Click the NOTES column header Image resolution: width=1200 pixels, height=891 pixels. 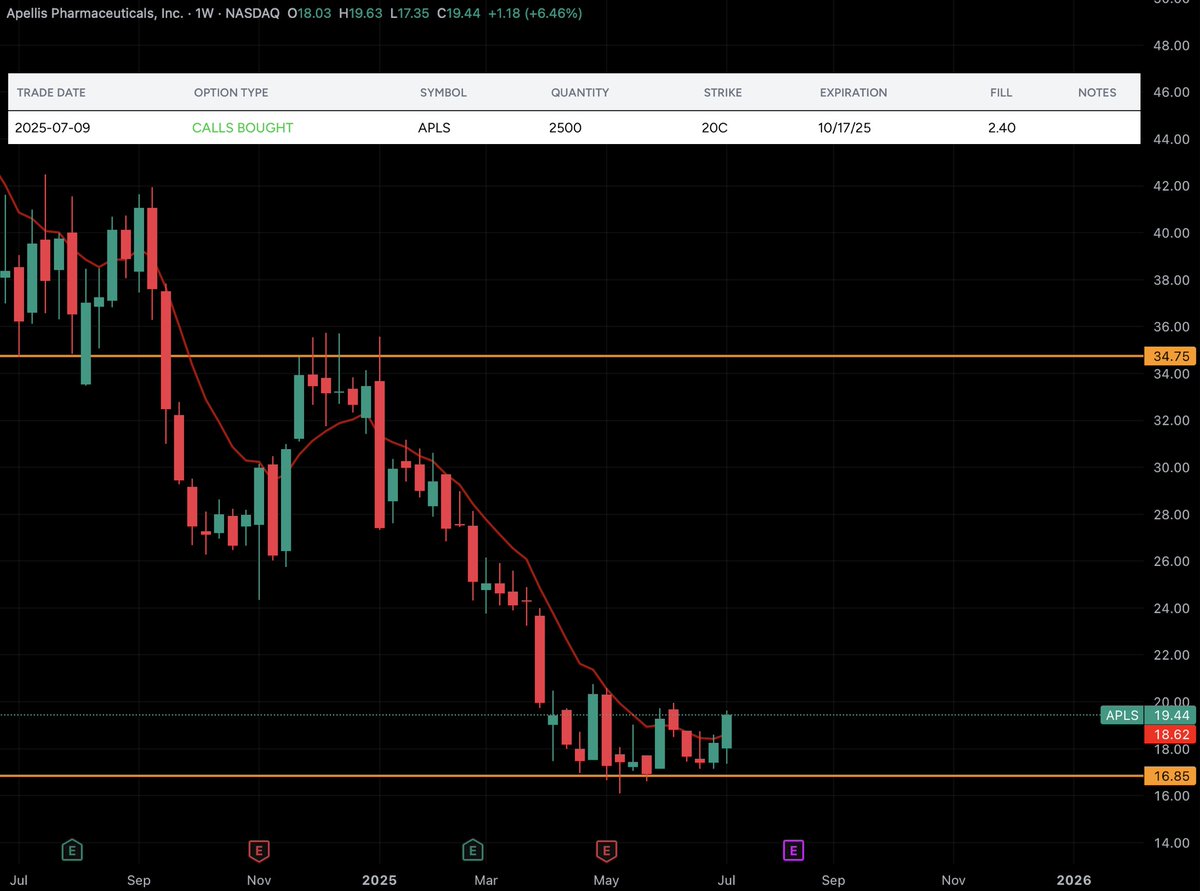click(x=1097, y=92)
